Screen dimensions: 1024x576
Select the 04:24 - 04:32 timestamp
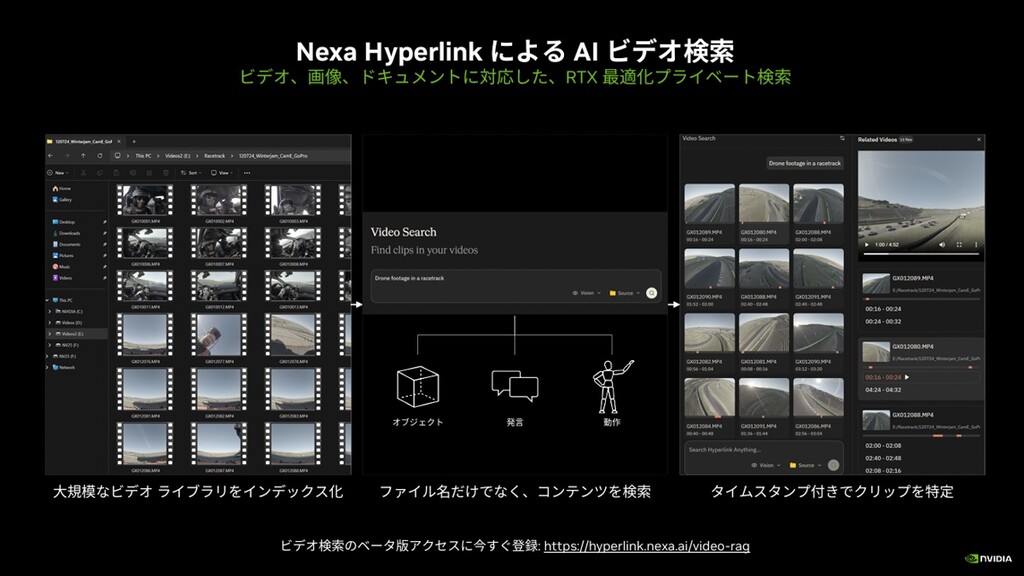click(x=883, y=390)
